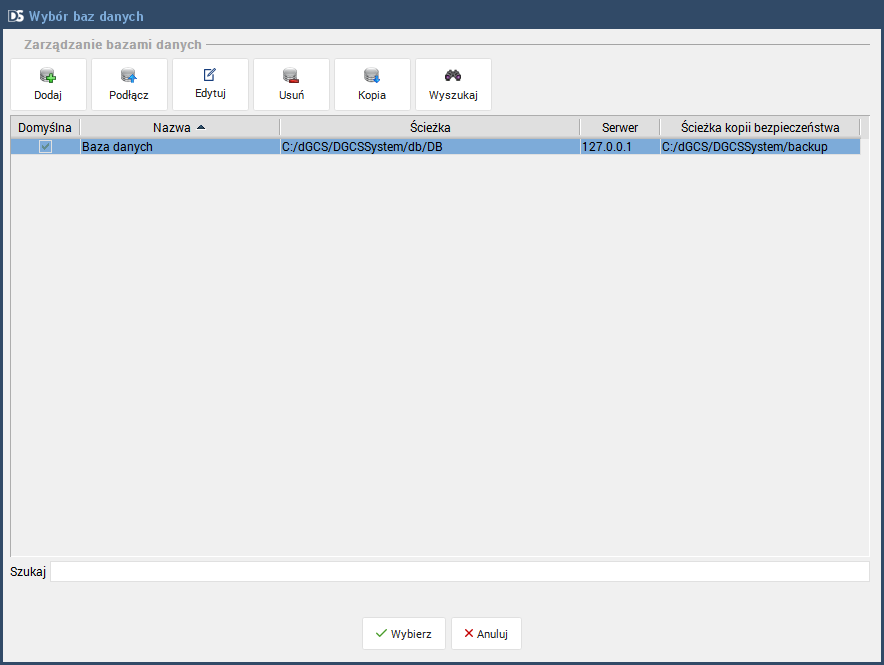Click the Domyślna column header
Image resolution: width=884 pixels, height=665 pixels.
tap(45, 127)
